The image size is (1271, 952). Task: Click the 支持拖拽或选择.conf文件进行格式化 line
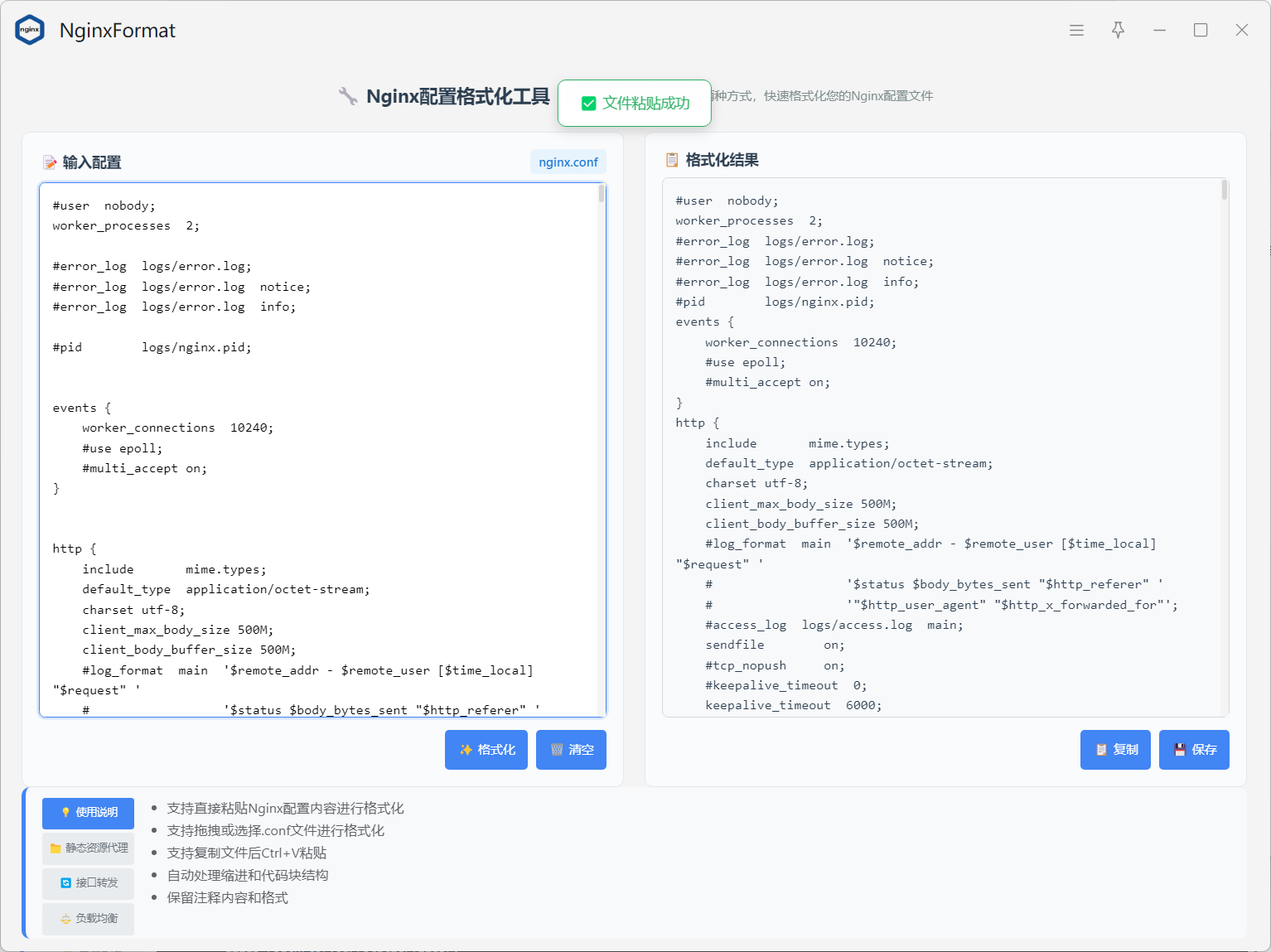(x=275, y=830)
